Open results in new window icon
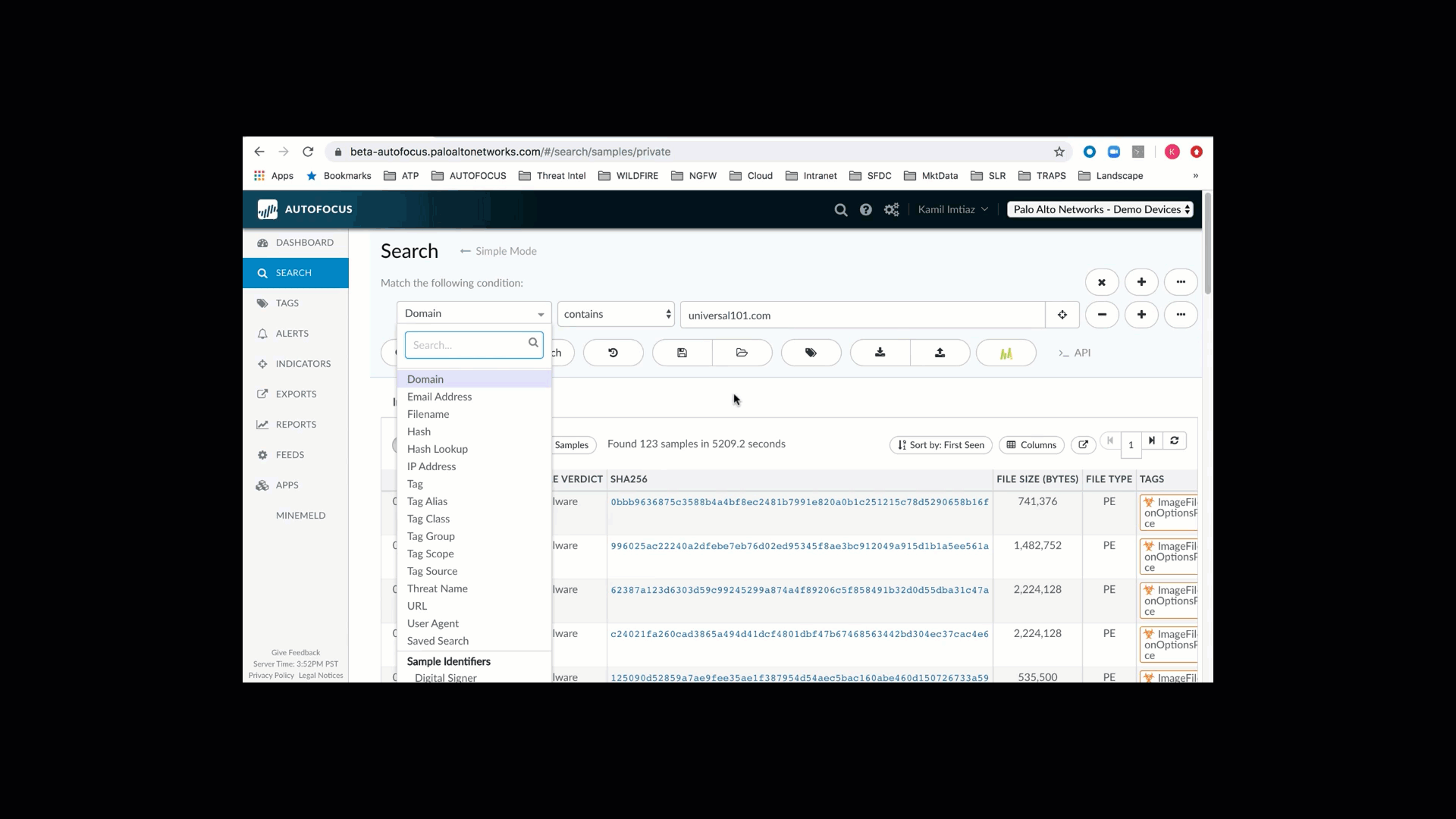This screenshot has width=1456, height=819. [x=1084, y=444]
